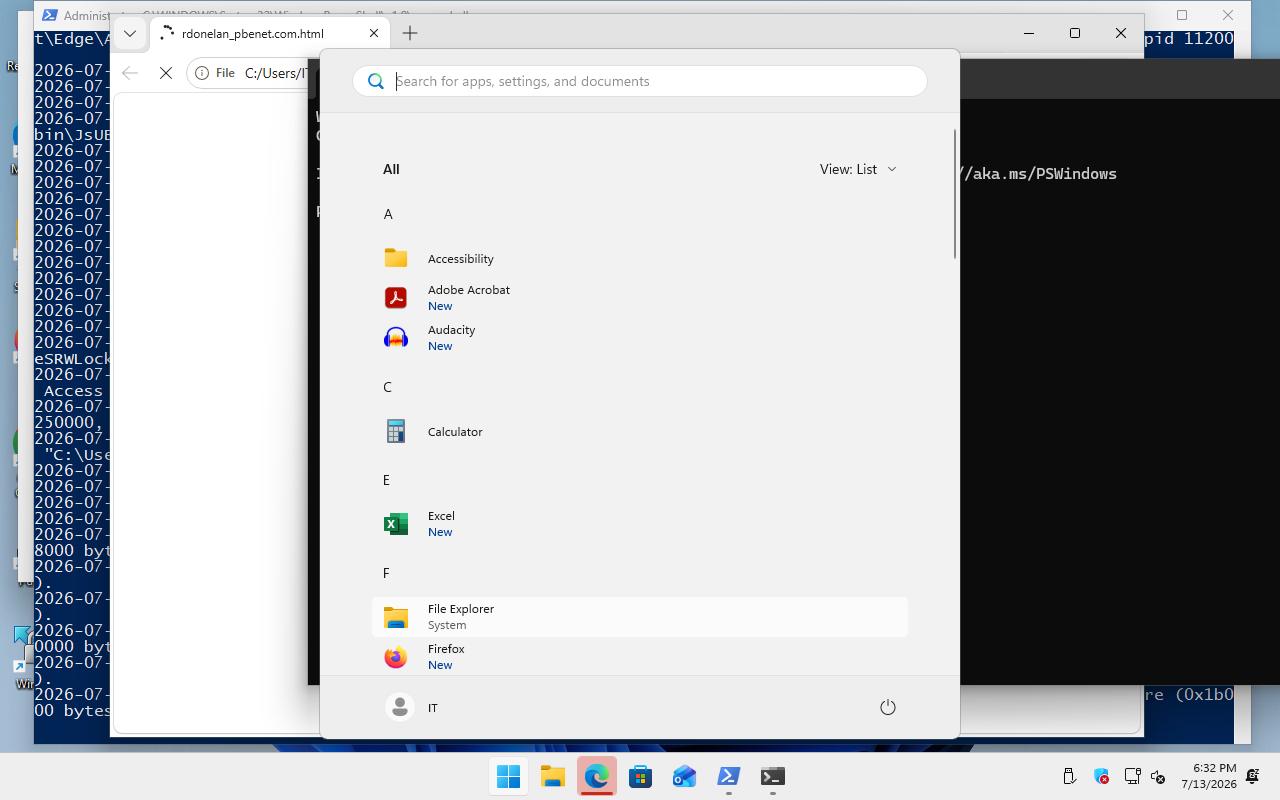Image resolution: width=1280 pixels, height=800 pixels.
Task: Click the Search for apps input field
Action: pyautogui.click(x=640, y=81)
